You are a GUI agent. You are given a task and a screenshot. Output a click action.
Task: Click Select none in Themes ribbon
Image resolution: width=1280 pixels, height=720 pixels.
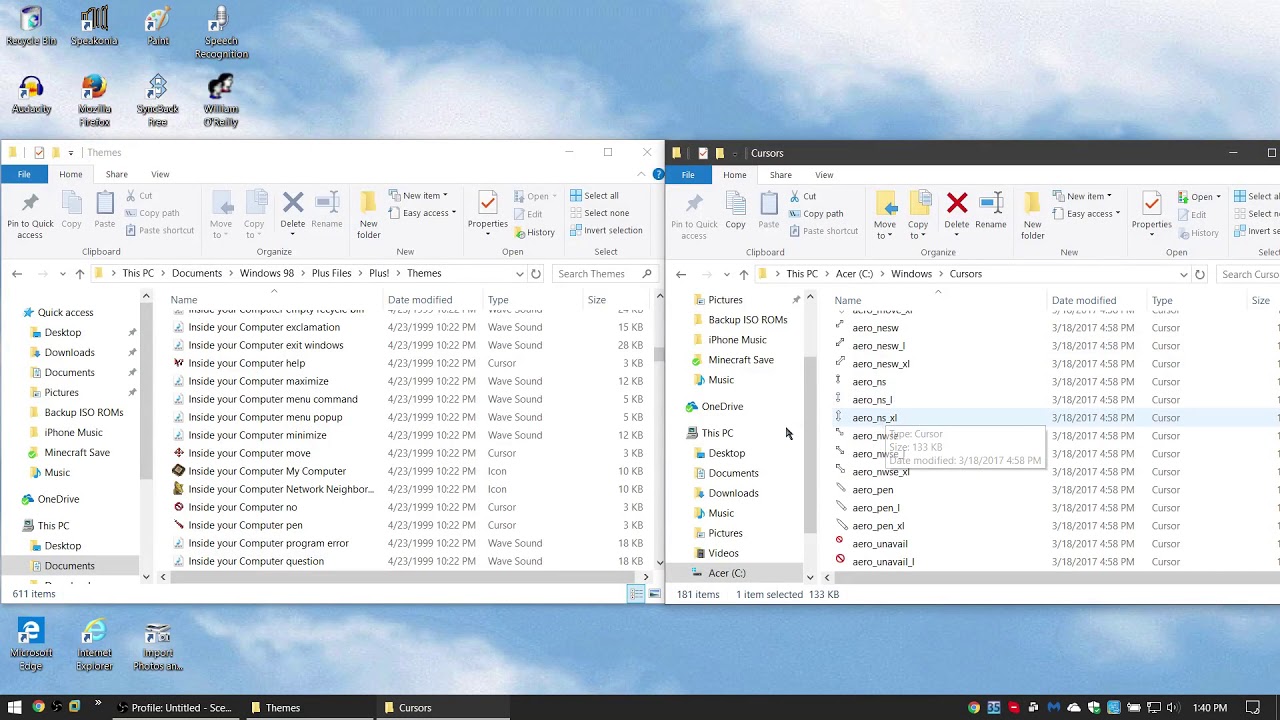tap(599, 213)
